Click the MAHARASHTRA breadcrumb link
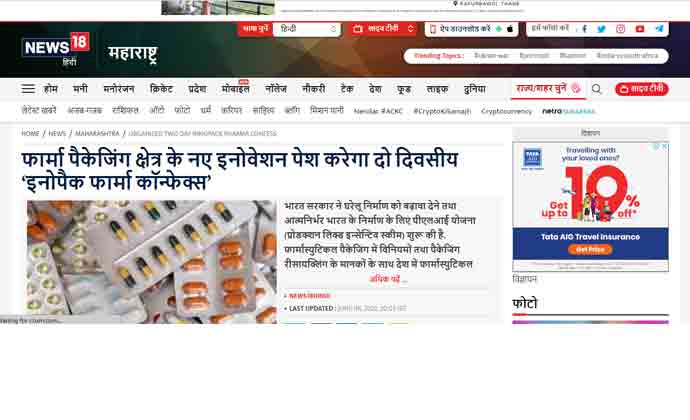The height and width of the screenshot is (420, 690). tap(97, 133)
